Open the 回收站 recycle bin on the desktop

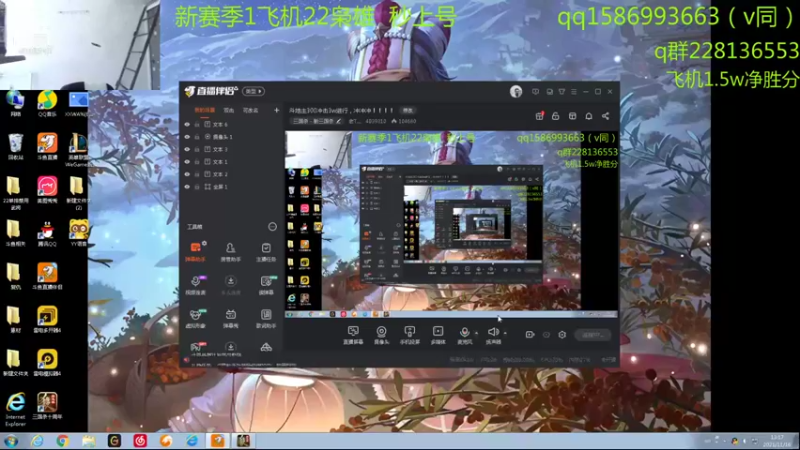16,147
